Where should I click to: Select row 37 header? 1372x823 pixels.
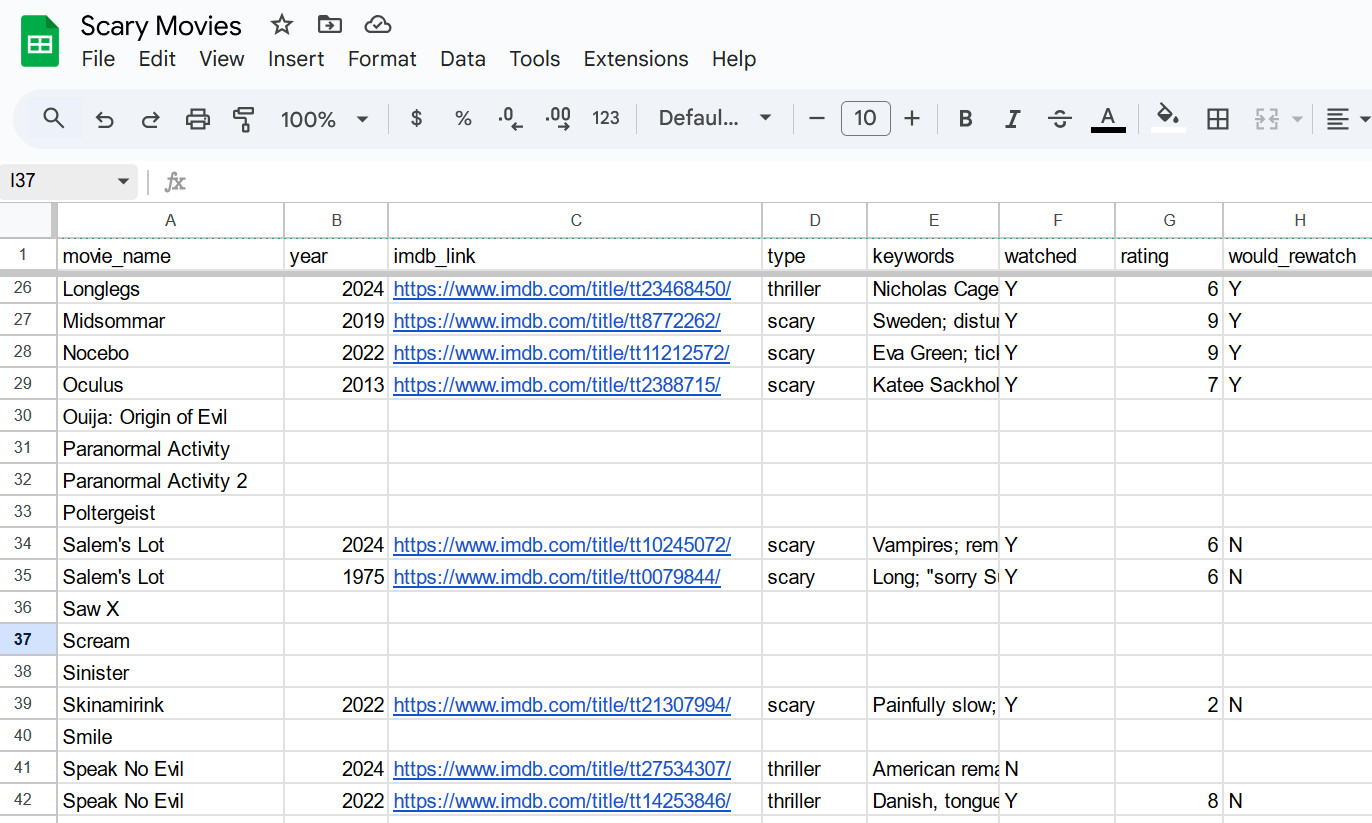[x=28, y=640]
